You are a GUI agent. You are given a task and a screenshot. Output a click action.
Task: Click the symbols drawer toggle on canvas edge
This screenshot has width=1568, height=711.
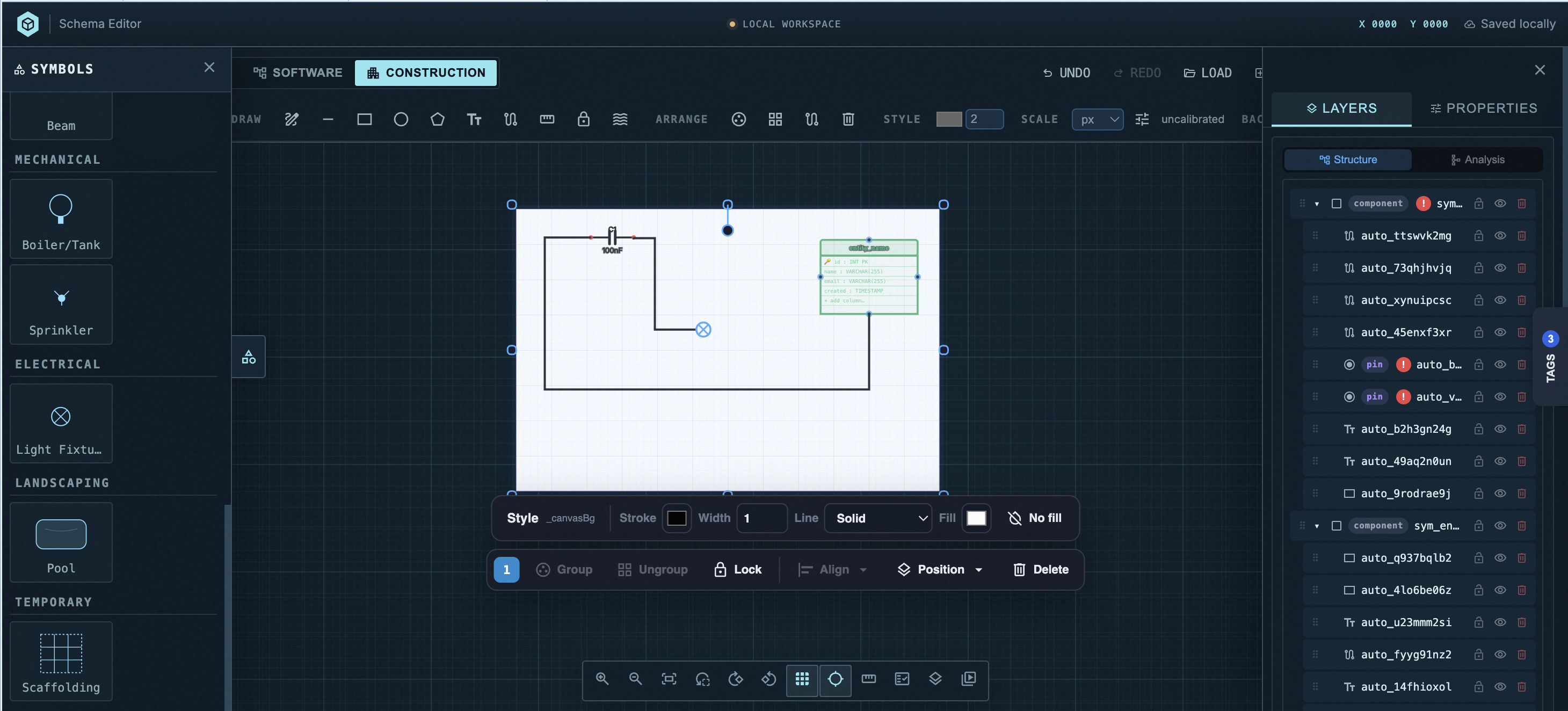[x=248, y=357]
